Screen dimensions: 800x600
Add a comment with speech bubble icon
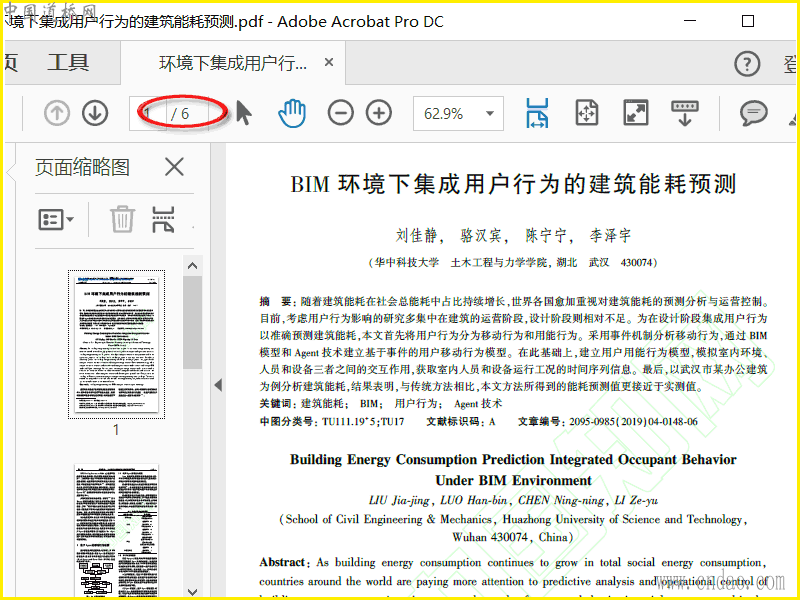(754, 113)
